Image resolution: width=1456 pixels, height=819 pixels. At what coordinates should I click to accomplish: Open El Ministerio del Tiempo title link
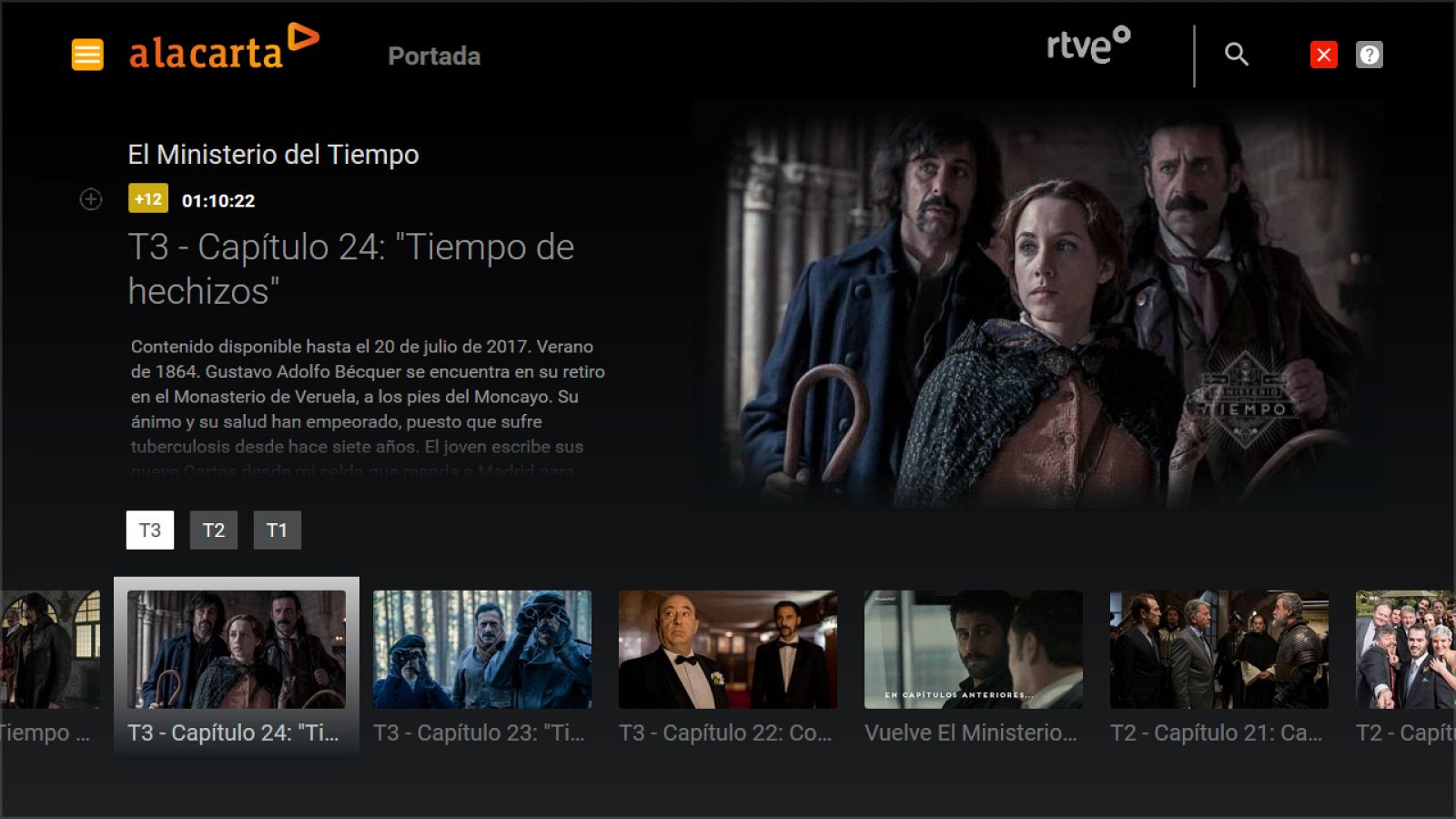(273, 155)
